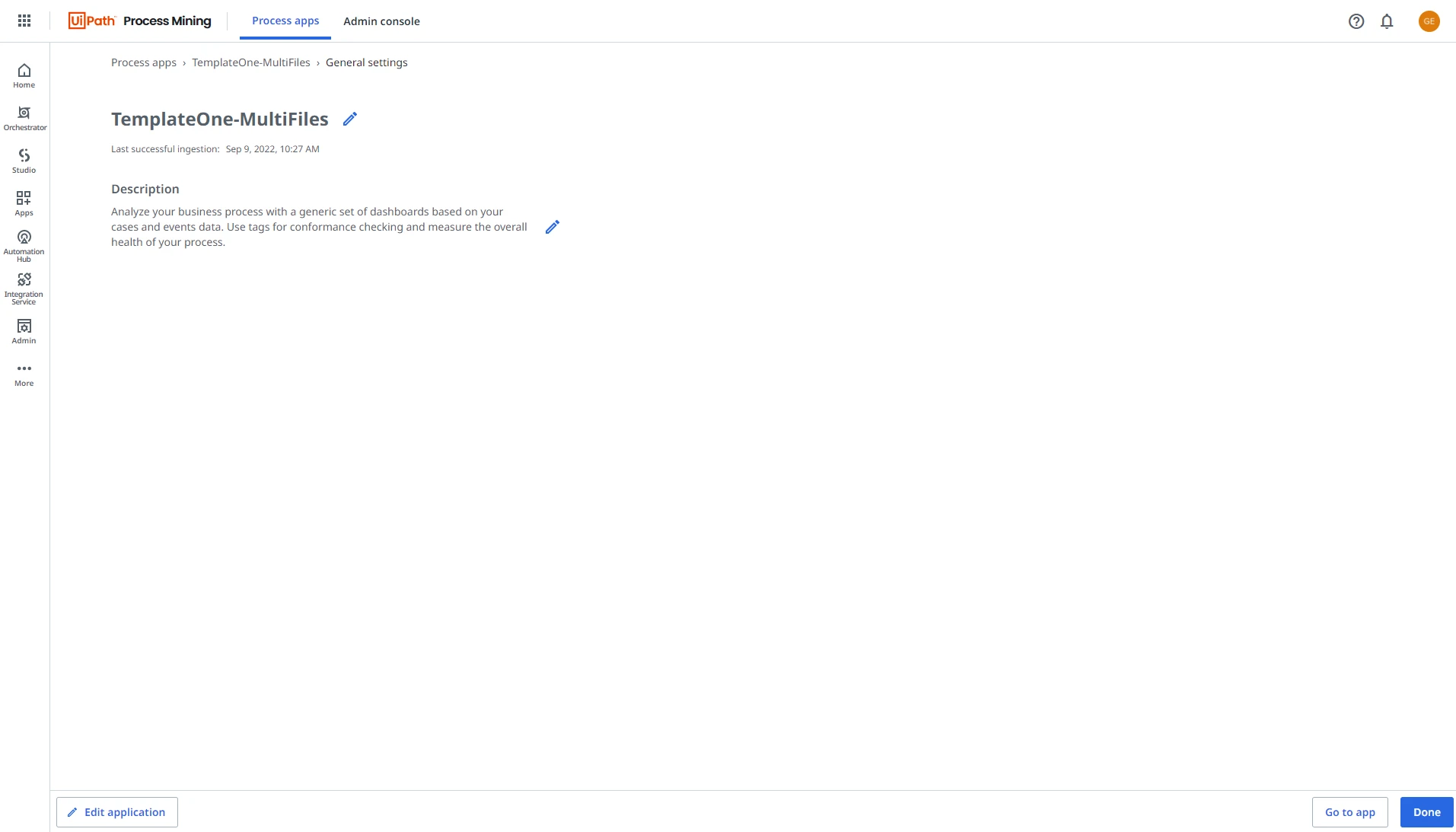Viewport: 1456px width, 832px height.
Task: Go to Process apps breadcrumb
Action: coord(144,62)
